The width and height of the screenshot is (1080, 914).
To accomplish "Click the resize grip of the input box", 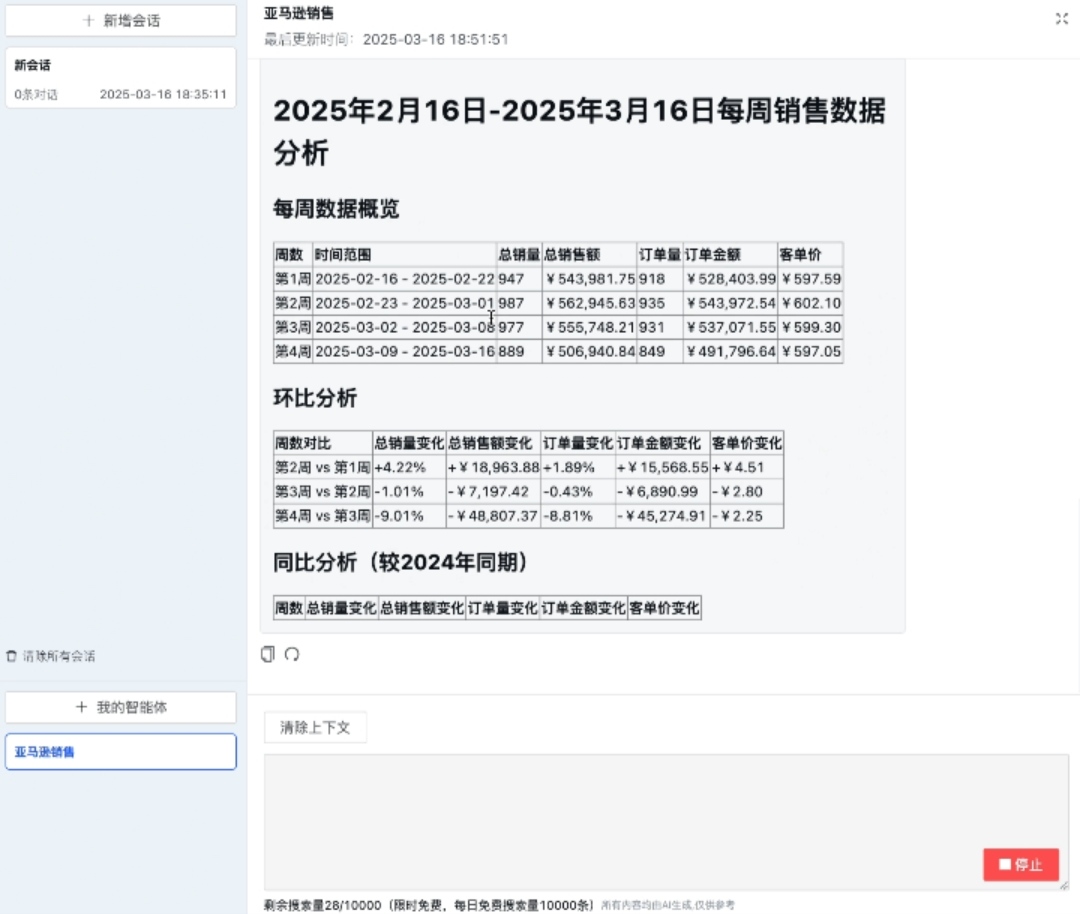I will [1064, 885].
